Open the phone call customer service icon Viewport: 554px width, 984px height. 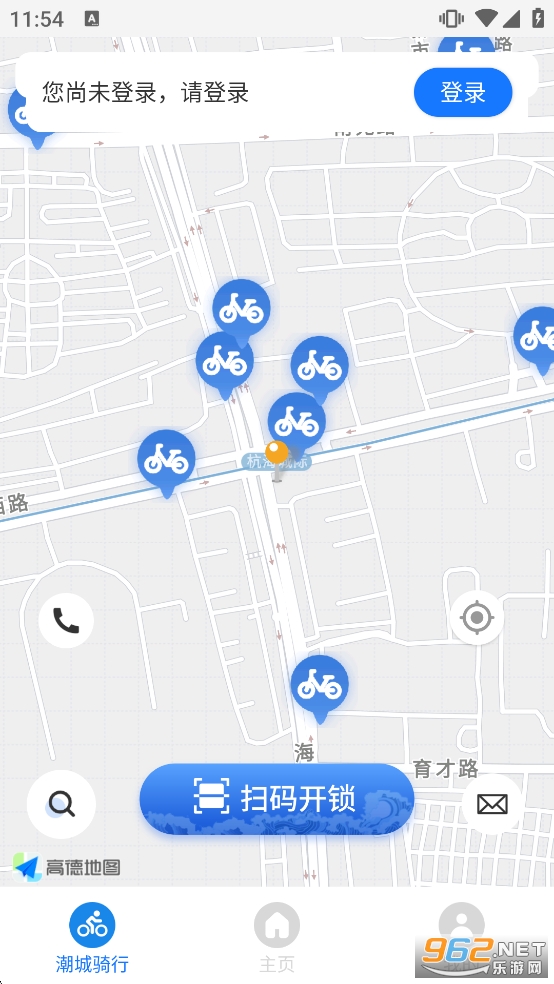point(66,621)
